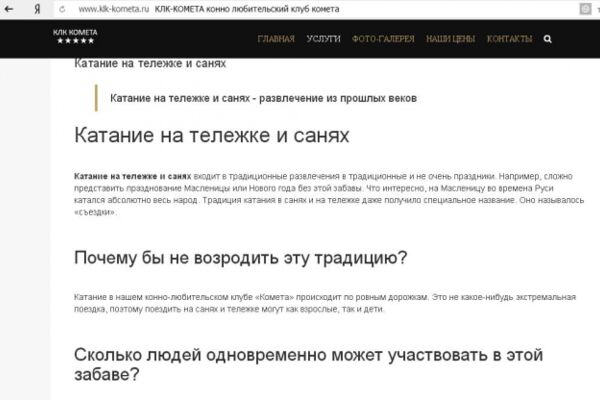The image size is (600, 400).
Task: Click heading 'Почему бы не возродить эту традицию?'
Action: coord(241,258)
